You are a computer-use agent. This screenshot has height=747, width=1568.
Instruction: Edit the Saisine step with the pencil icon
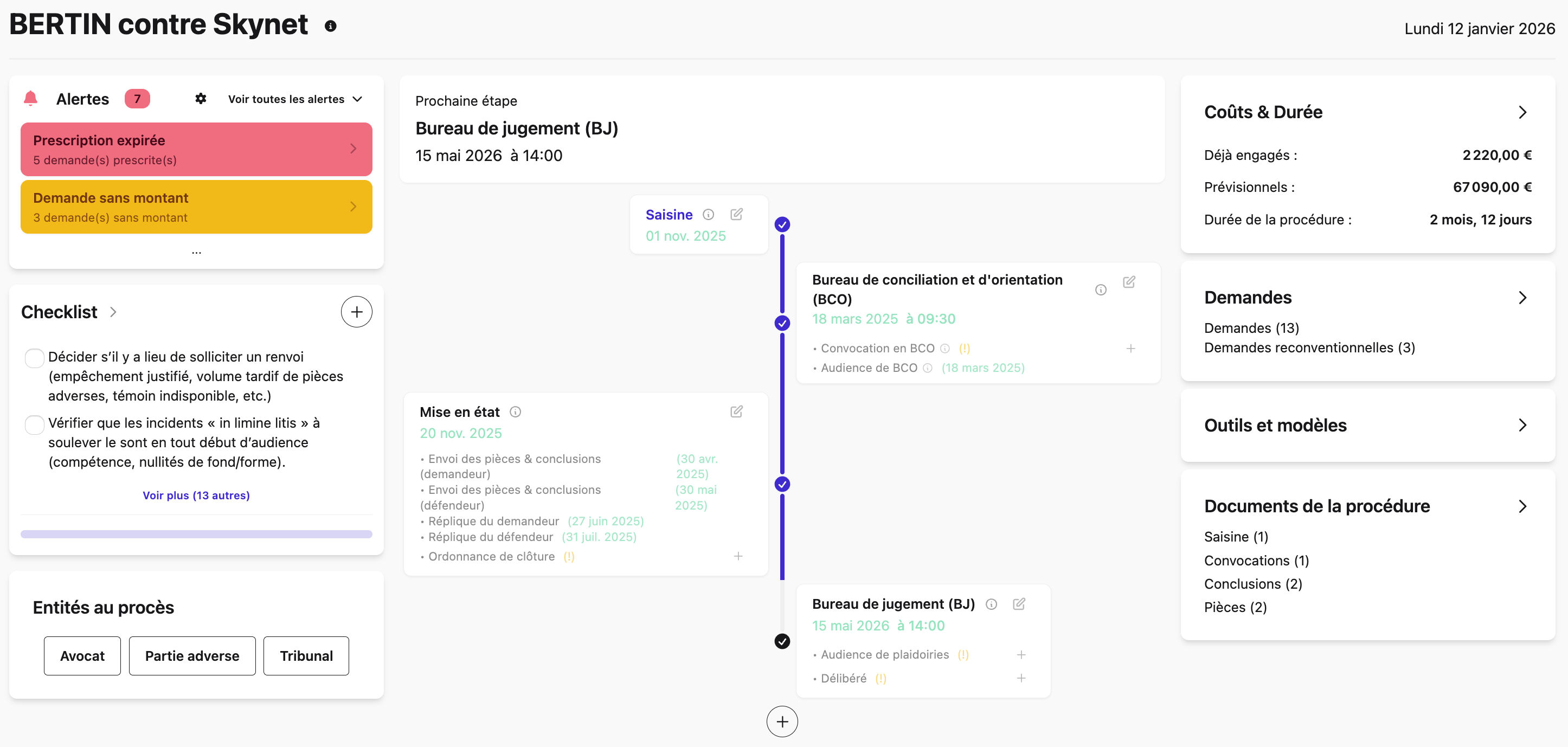pyautogui.click(x=737, y=214)
